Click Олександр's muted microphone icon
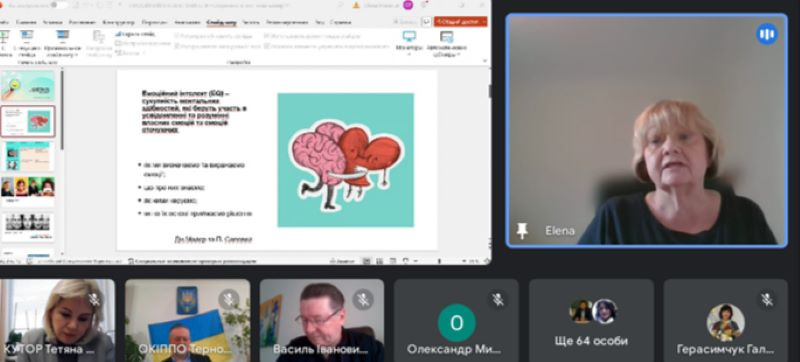 tap(498, 299)
